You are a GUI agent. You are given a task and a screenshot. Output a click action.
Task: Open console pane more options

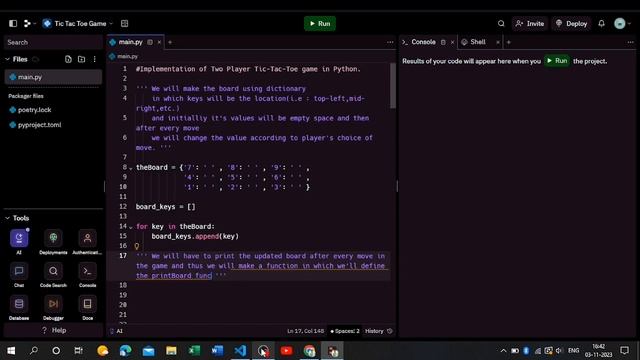click(x=630, y=42)
